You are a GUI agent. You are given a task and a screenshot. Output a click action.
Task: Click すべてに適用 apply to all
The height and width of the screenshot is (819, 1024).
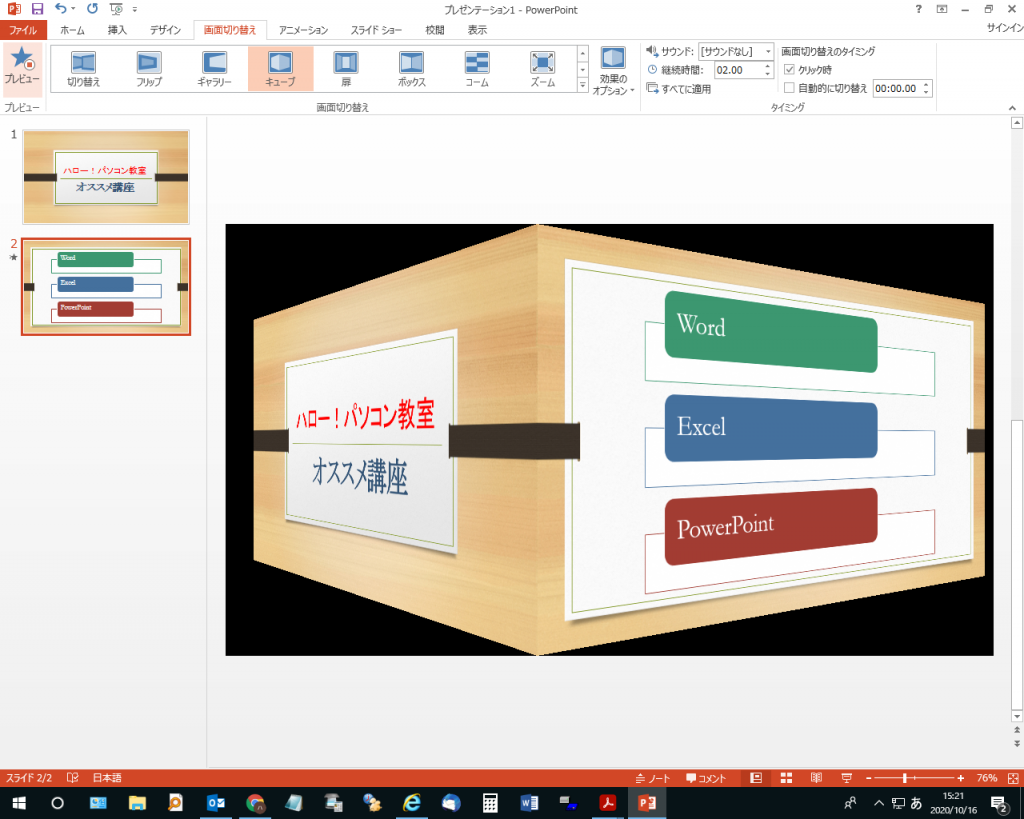tap(679, 89)
